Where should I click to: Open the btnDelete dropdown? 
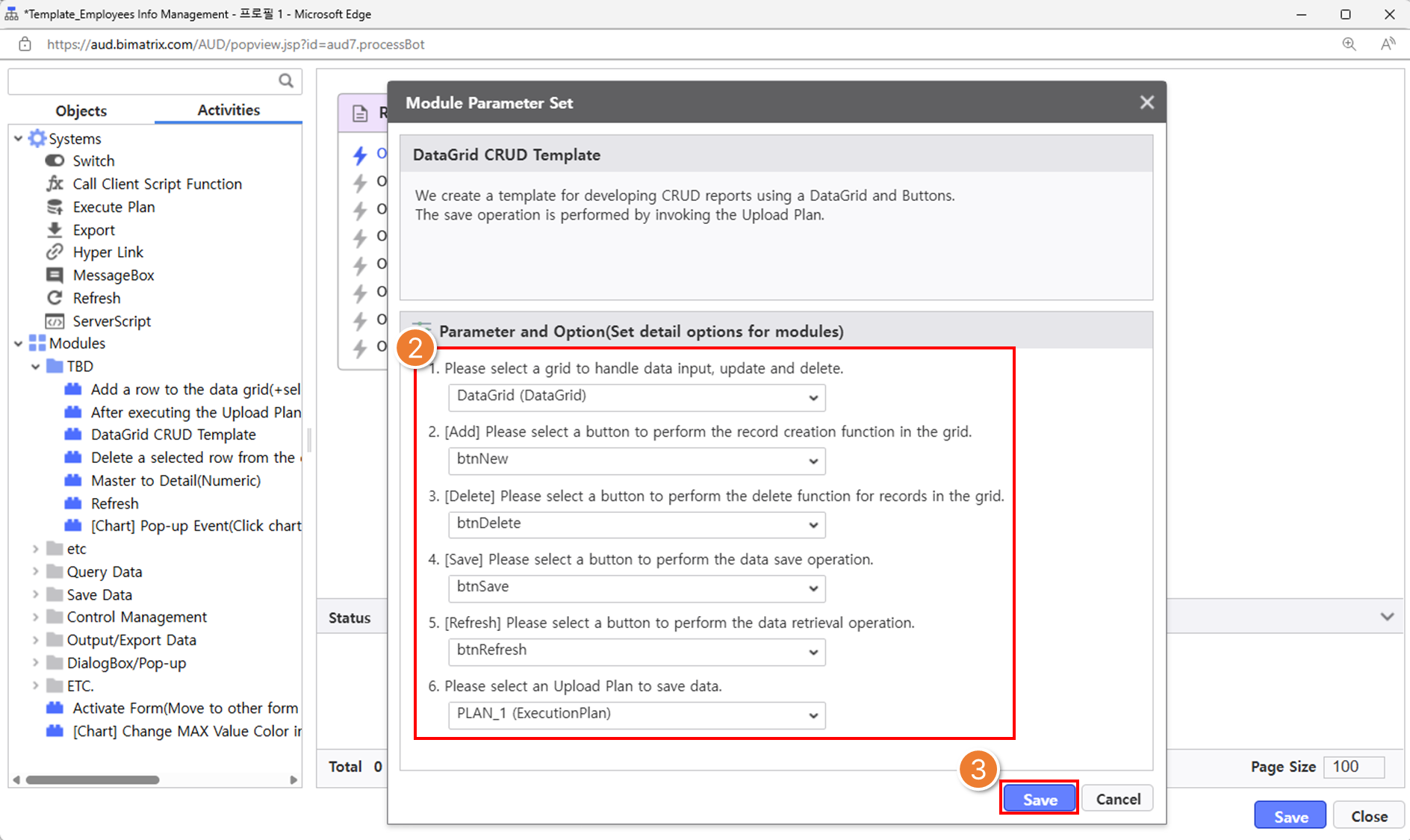tap(637, 524)
